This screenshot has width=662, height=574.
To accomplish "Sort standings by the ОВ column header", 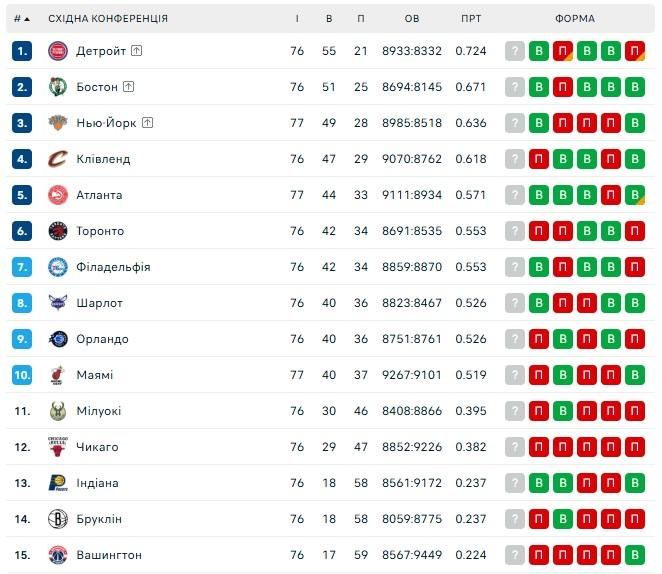I will click(x=412, y=19).
